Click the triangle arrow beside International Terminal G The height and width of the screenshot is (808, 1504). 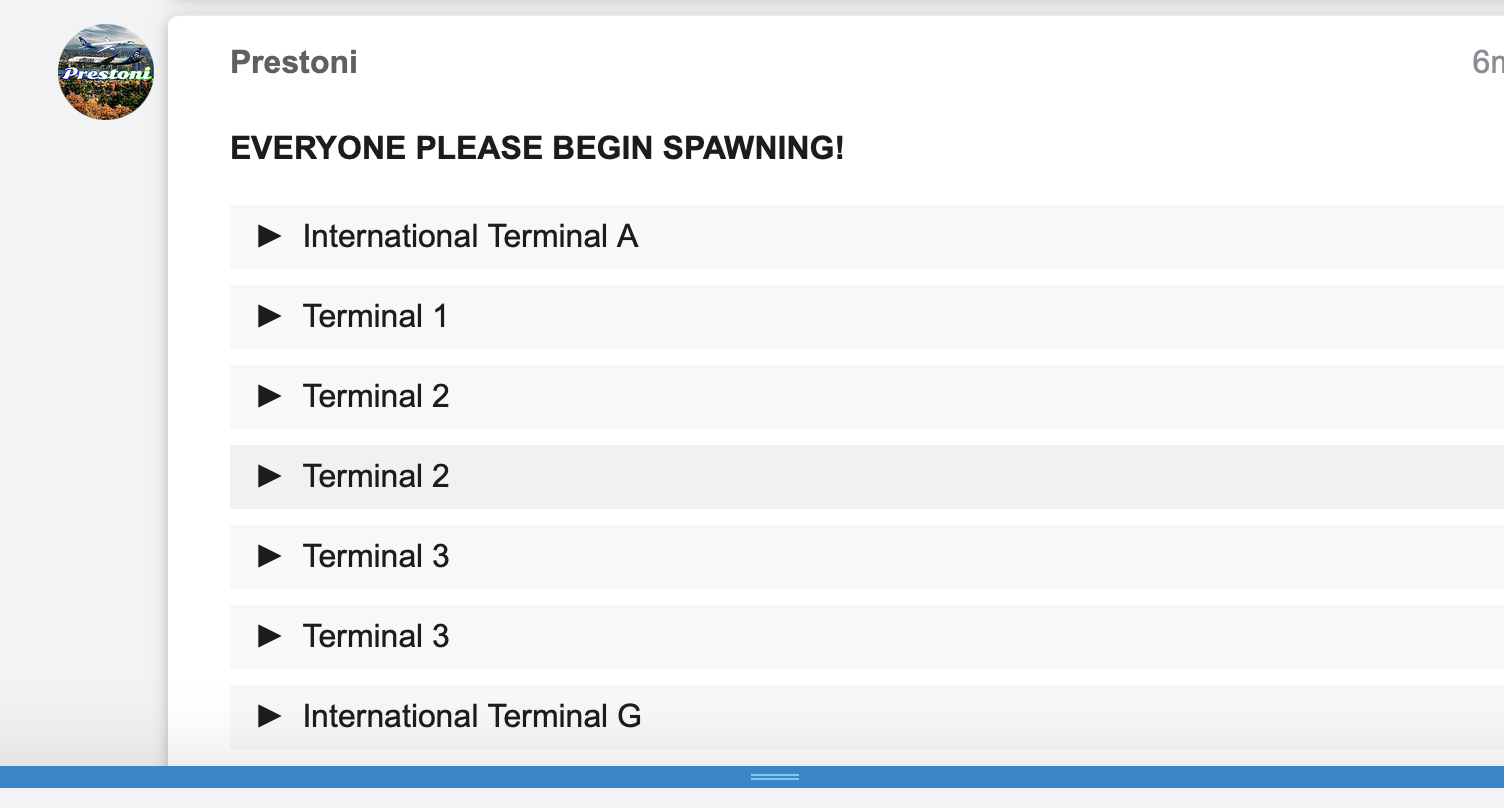[269, 716]
